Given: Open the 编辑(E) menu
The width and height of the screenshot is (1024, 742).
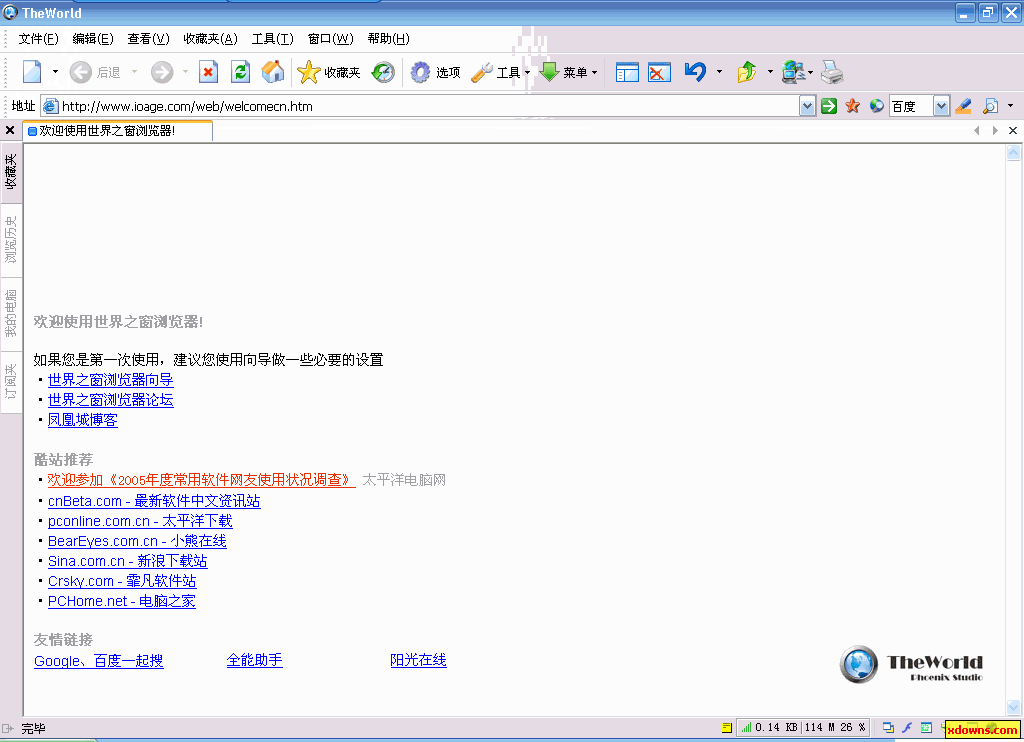Looking at the screenshot, I should pos(93,39).
